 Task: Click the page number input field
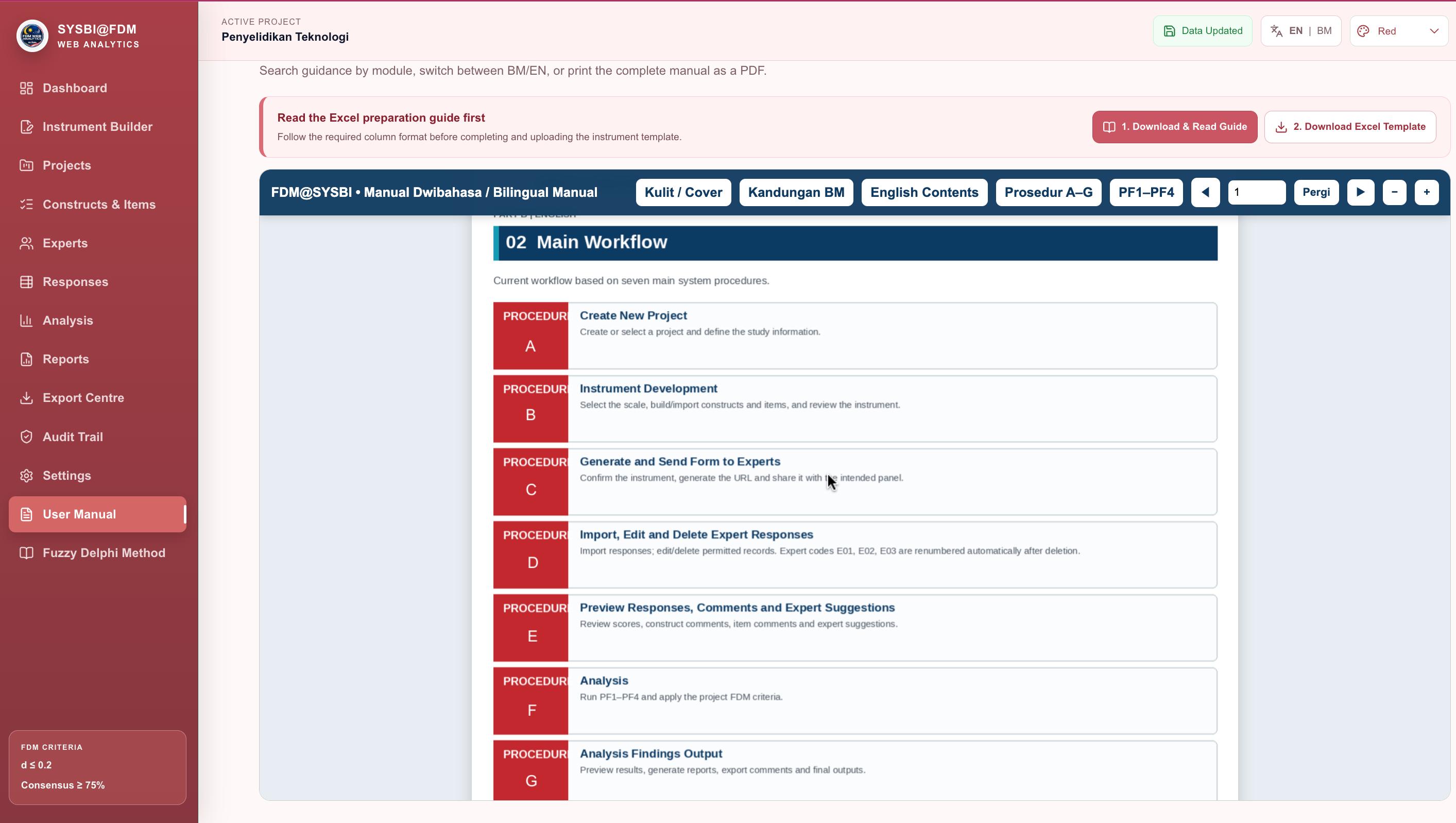tap(1257, 192)
